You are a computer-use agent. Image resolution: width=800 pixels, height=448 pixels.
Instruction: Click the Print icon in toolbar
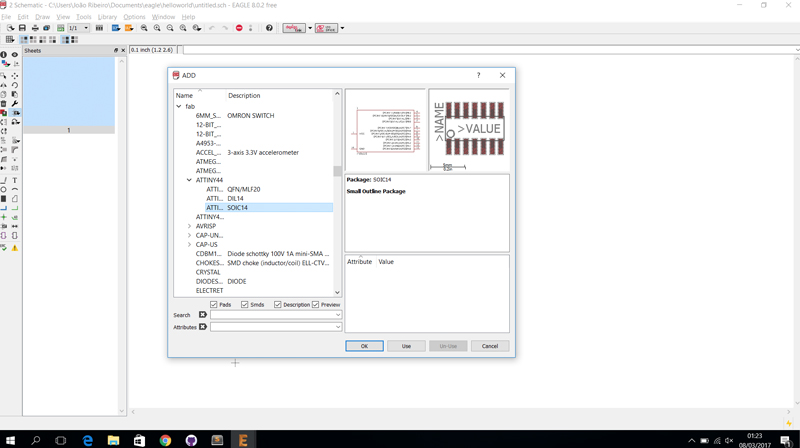35,28
